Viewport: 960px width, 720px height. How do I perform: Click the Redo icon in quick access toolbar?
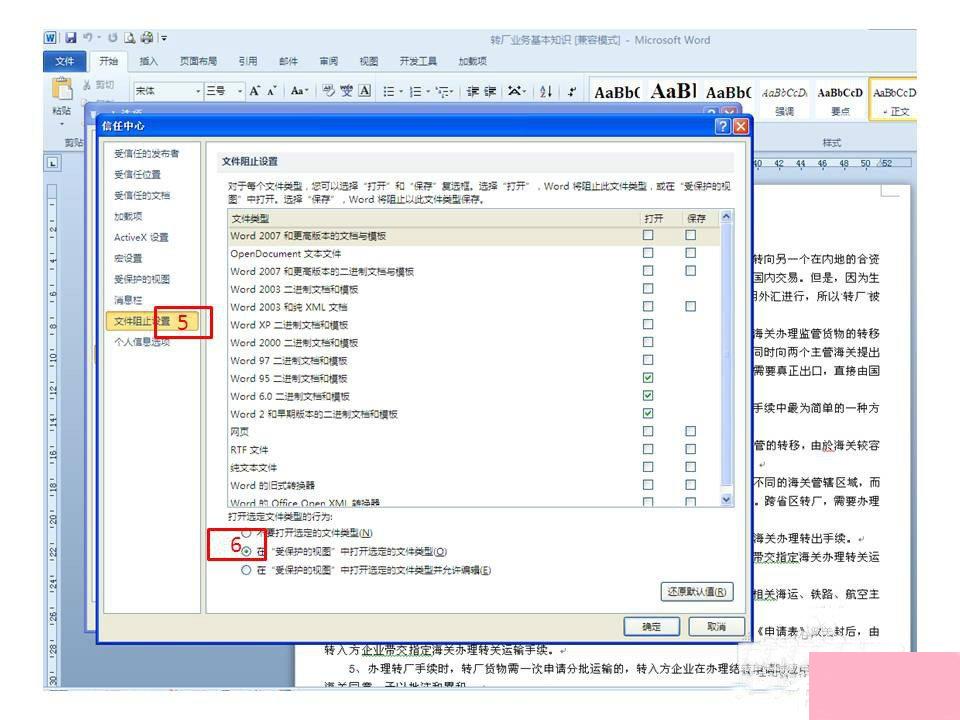point(113,38)
